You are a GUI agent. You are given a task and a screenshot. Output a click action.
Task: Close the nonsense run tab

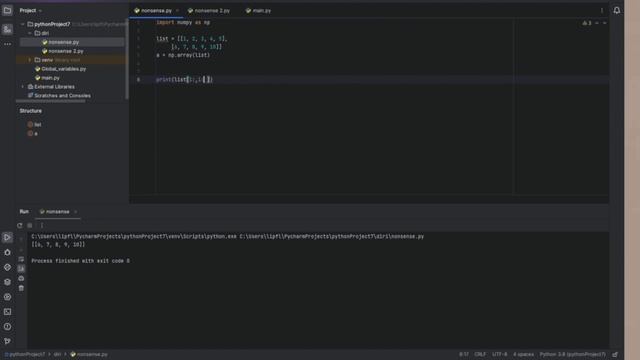pyautogui.click(x=76, y=212)
